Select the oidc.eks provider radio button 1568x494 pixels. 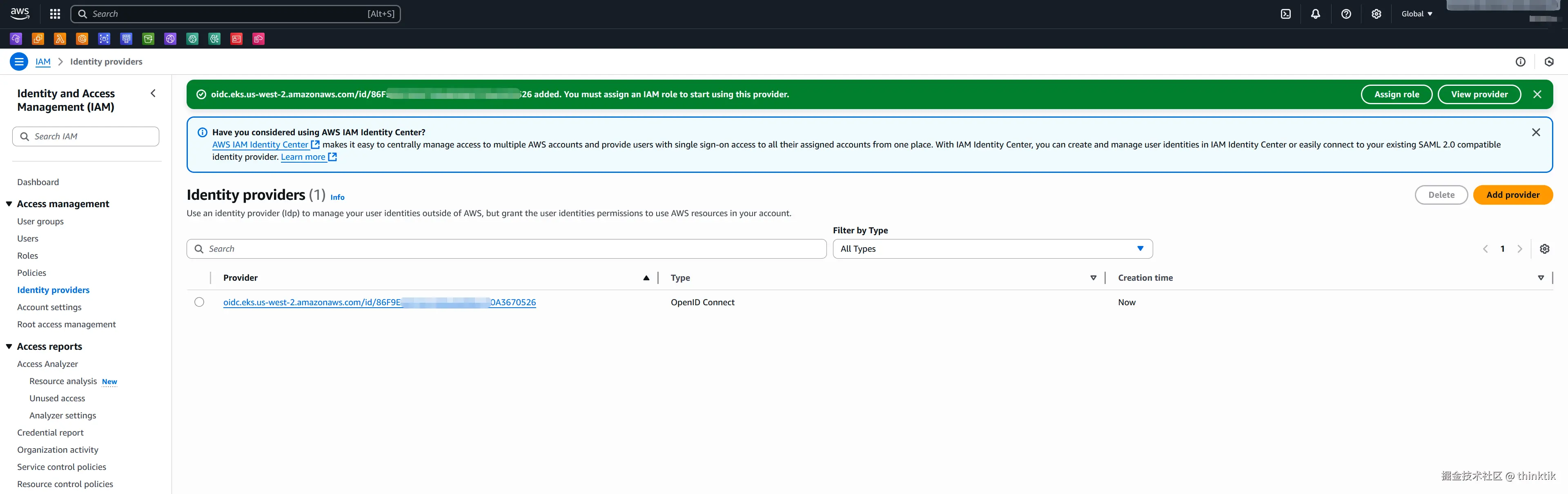click(x=199, y=302)
